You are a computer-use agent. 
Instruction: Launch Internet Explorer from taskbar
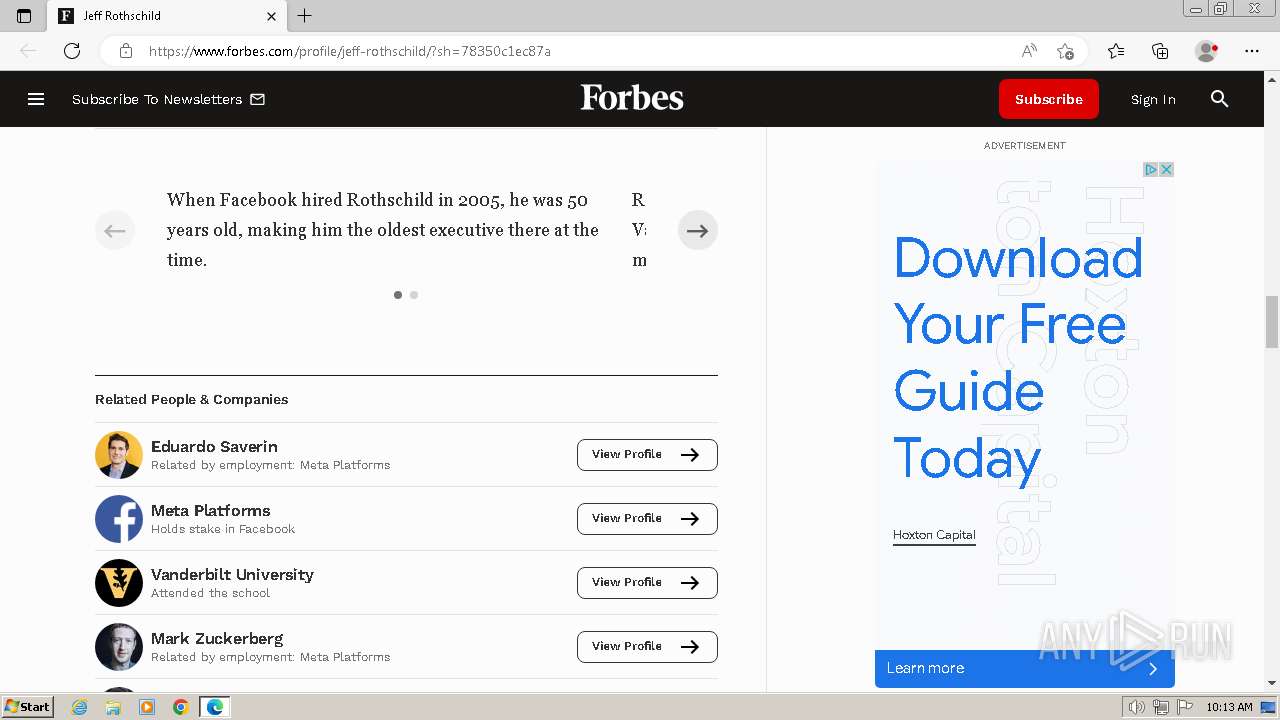[x=80, y=707]
